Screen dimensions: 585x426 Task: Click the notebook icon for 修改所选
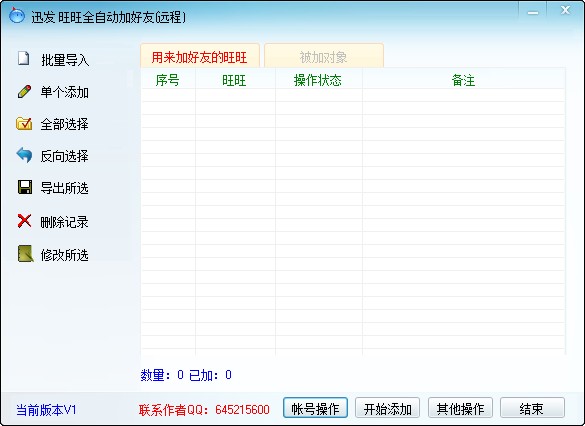[25, 254]
